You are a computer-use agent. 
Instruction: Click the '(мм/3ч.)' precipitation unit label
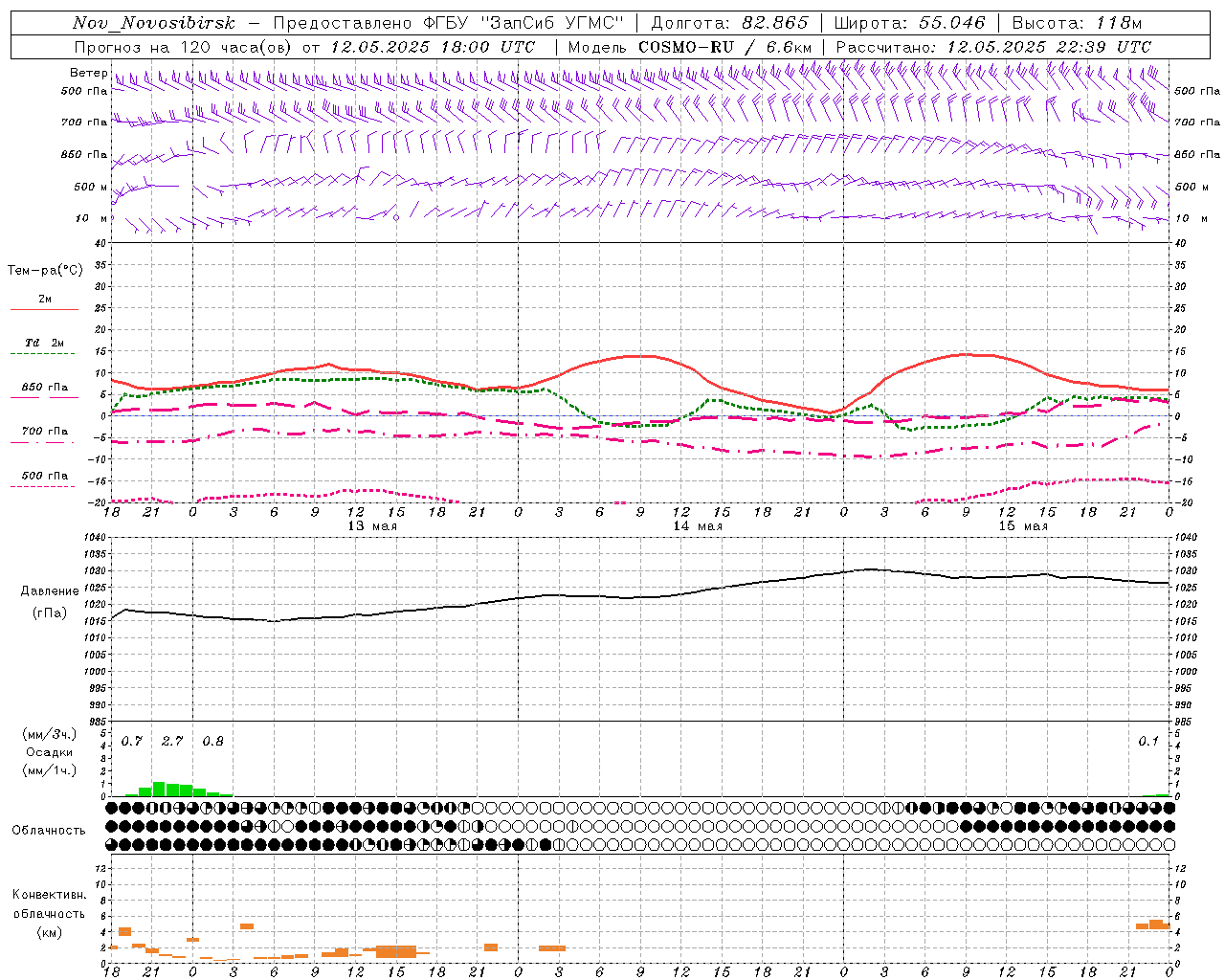(50, 734)
